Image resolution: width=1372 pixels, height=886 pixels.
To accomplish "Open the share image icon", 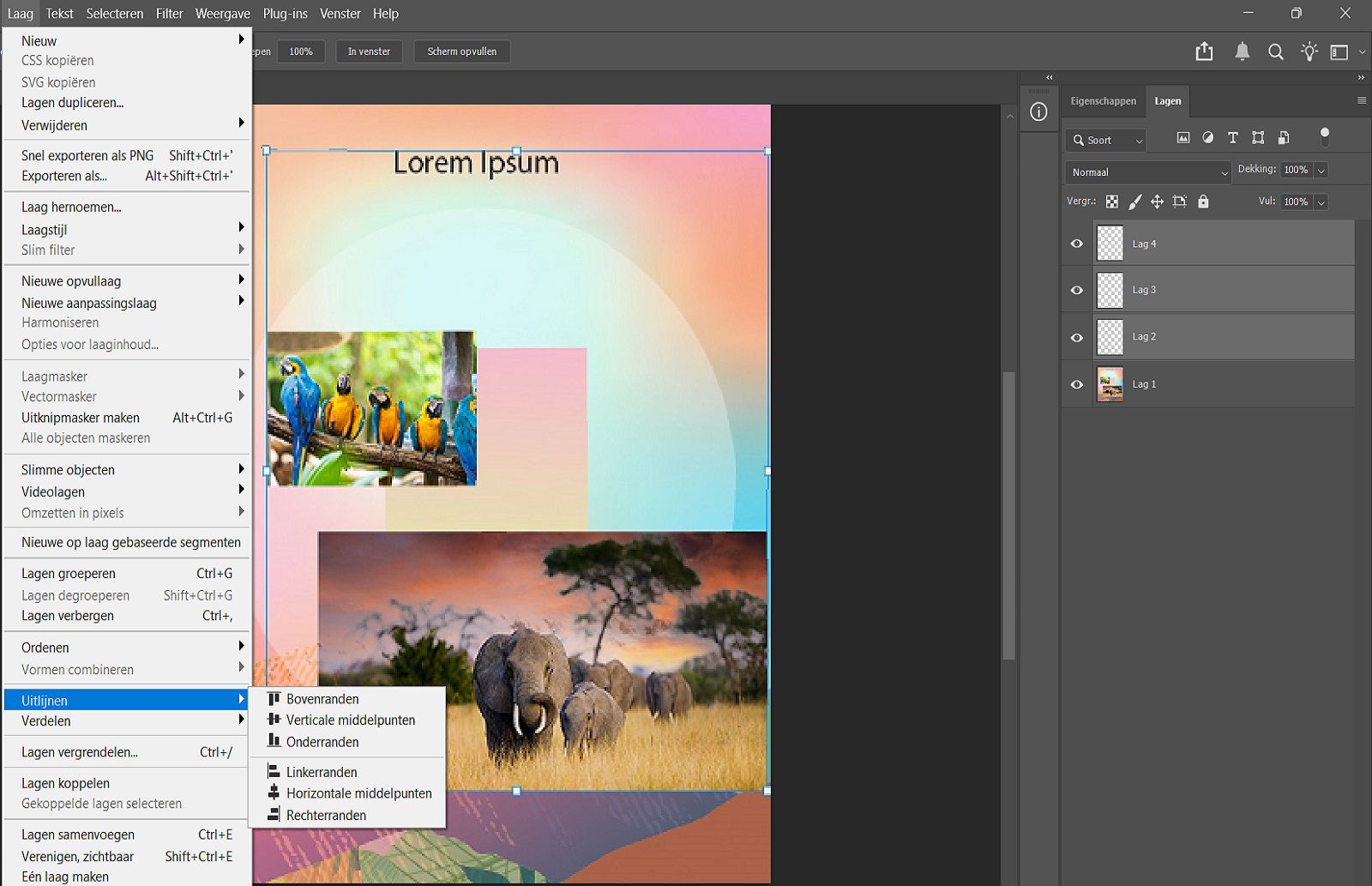I will [x=1204, y=51].
